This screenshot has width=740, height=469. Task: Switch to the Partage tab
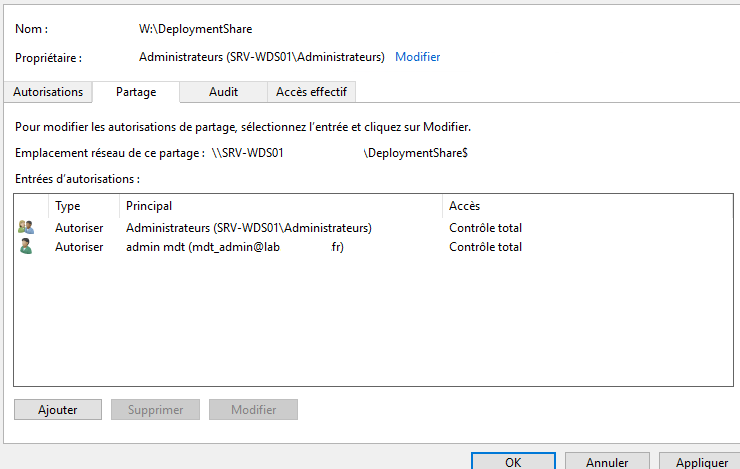pyautogui.click(x=136, y=92)
